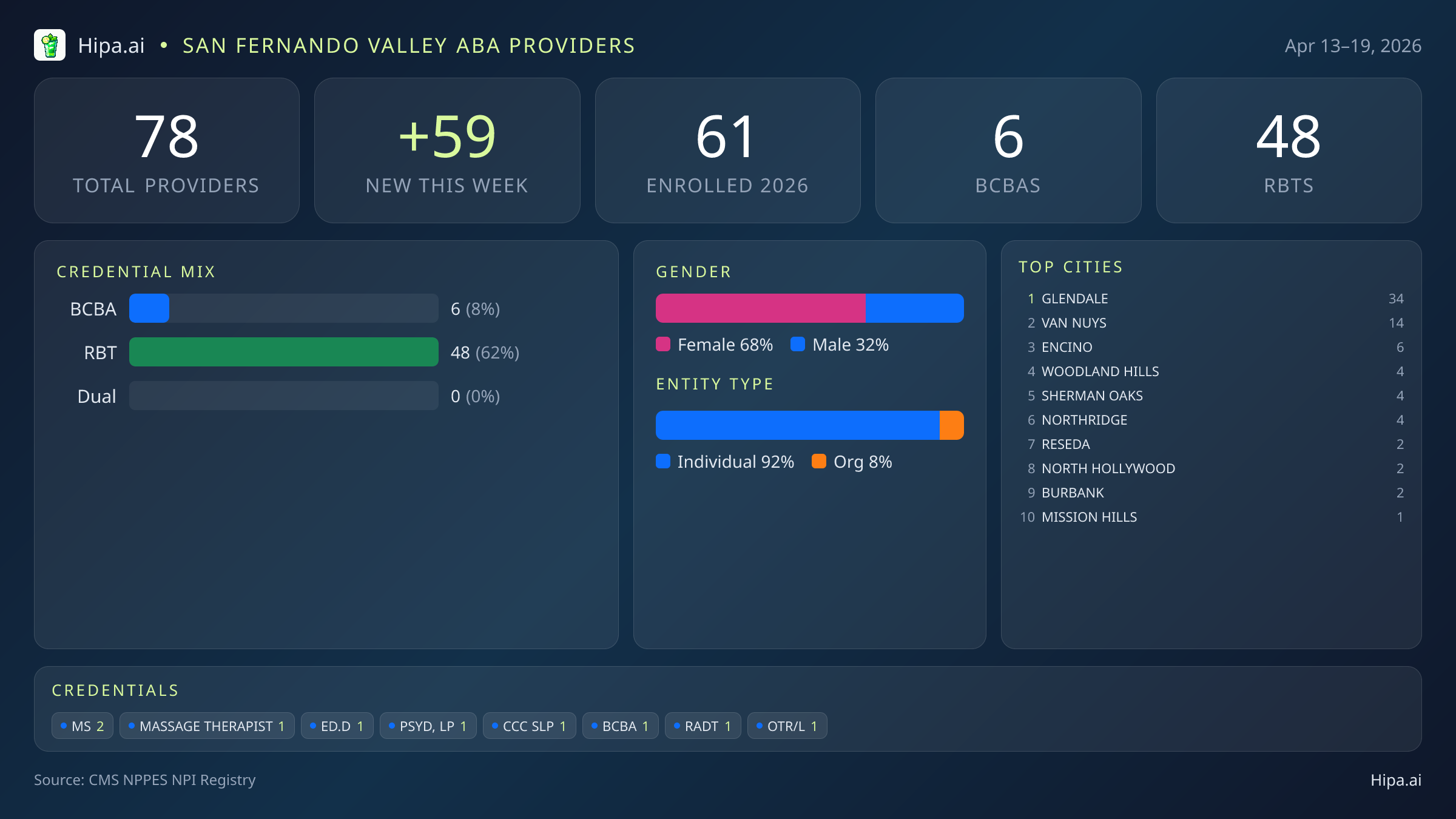Click the Org legend square

pos(819,461)
